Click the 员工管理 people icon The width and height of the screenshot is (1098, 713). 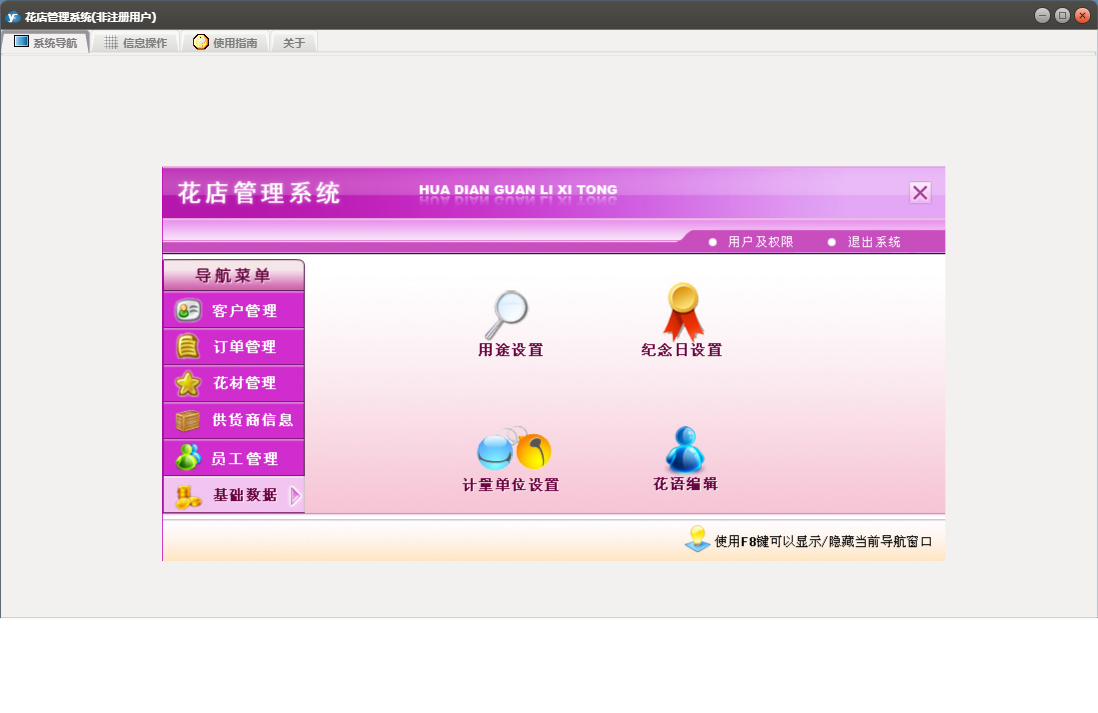188,457
